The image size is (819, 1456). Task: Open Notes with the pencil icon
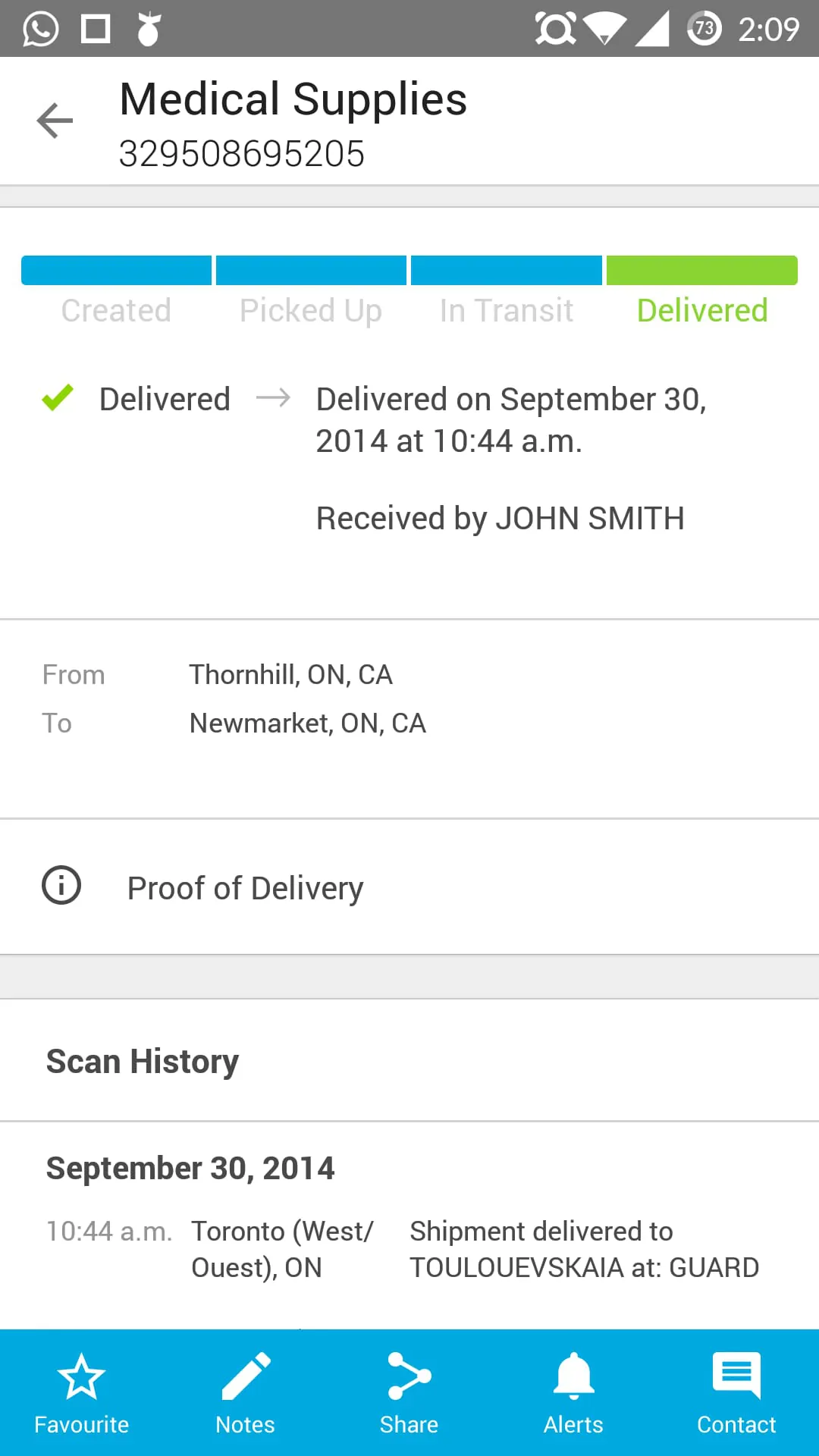(x=245, y=1376)
